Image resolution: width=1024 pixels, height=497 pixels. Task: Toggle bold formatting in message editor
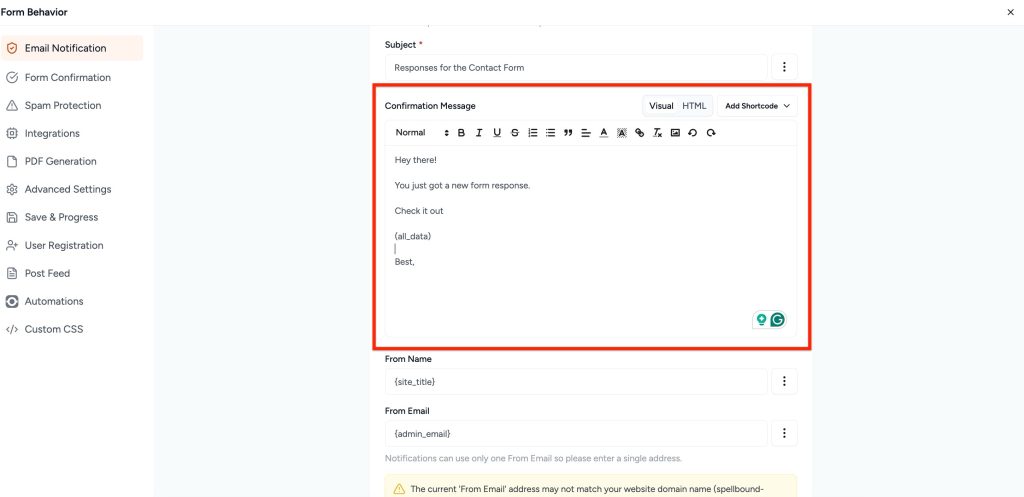pos(461,133)
